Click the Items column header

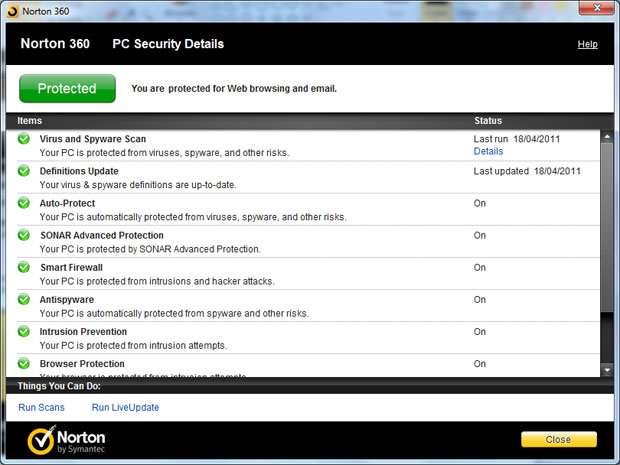click(x=29, y=121)
